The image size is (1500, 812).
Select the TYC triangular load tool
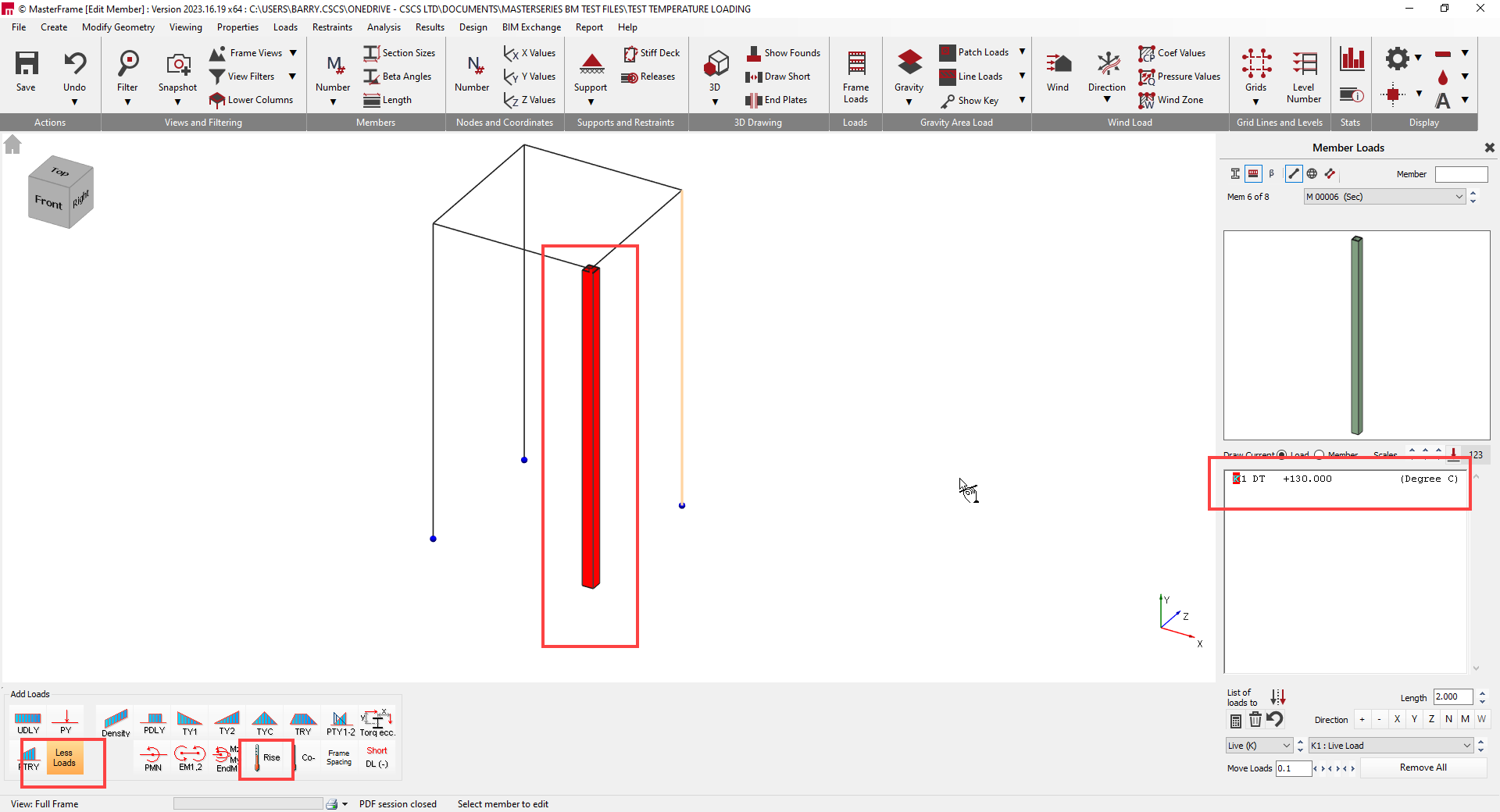pos(265,722)
